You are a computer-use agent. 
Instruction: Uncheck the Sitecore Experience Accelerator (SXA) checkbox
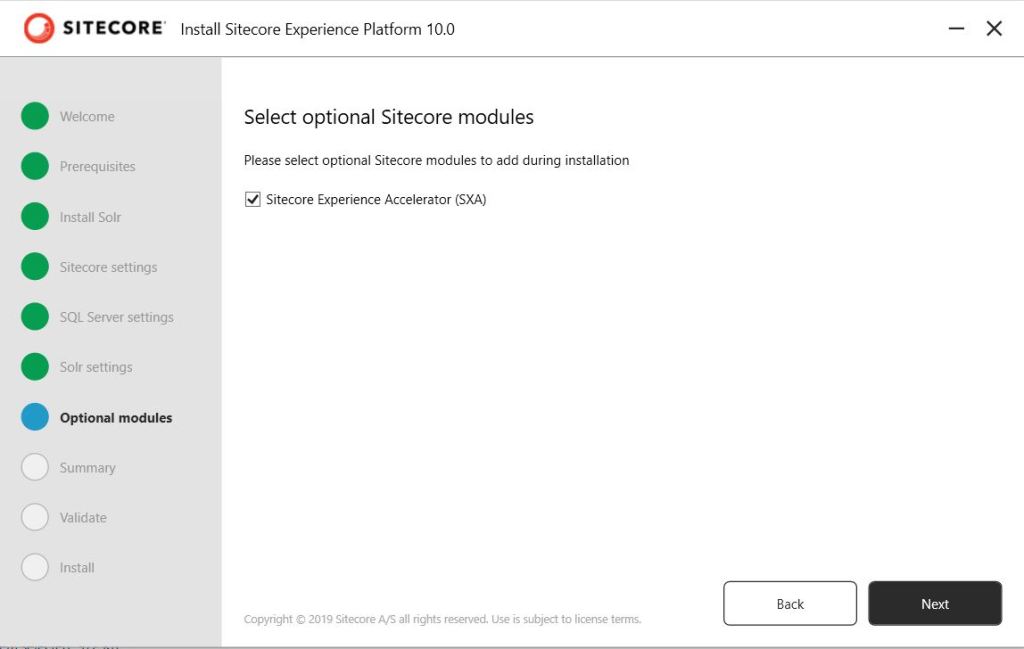[252, 200]
